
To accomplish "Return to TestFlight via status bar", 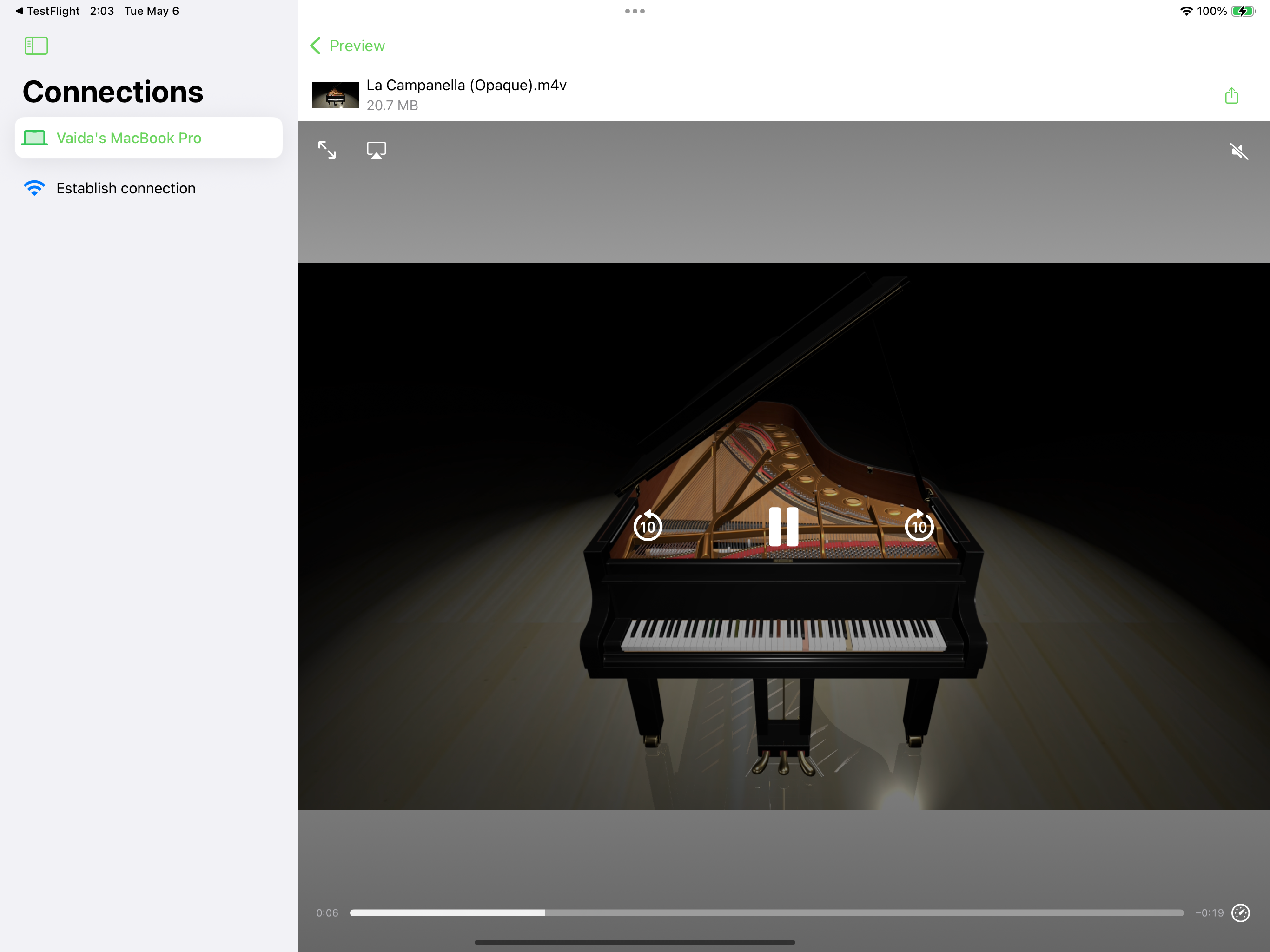I will pos(47,11).
